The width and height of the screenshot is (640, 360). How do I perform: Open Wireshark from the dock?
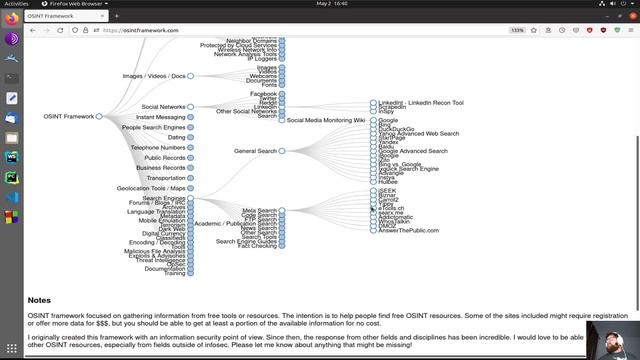(x=11, y=58)
